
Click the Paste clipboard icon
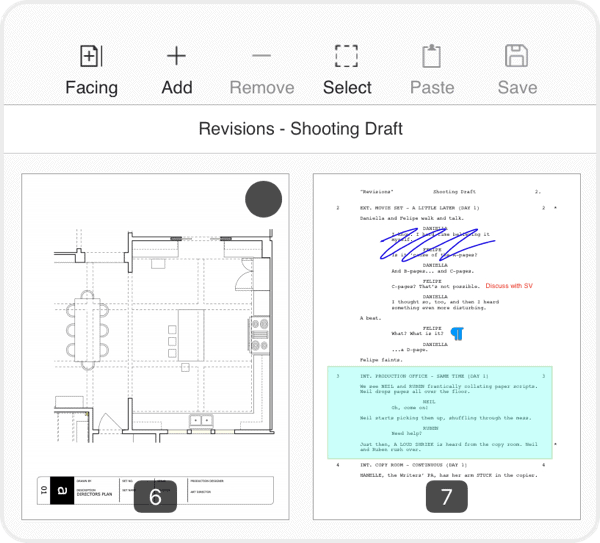click(431, 56)
